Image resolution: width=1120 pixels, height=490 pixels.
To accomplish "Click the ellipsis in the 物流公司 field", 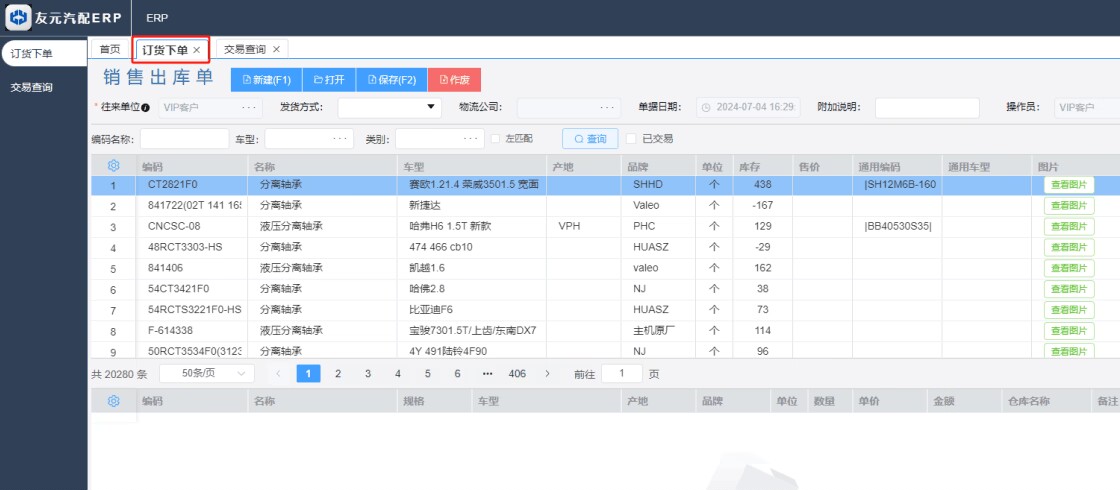I will (x=606, y=108).
